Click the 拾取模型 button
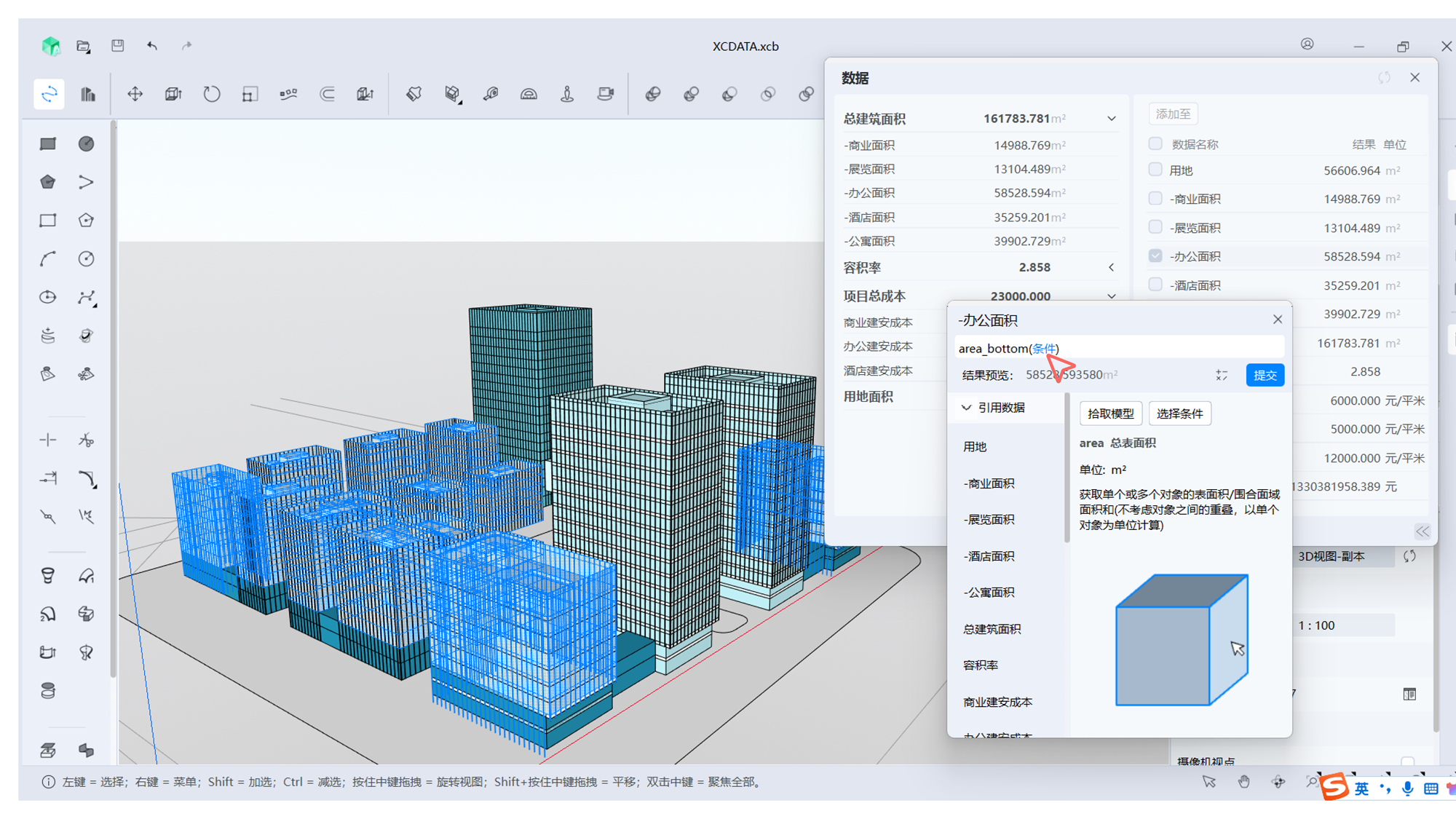 click(x=1110, y=414)
